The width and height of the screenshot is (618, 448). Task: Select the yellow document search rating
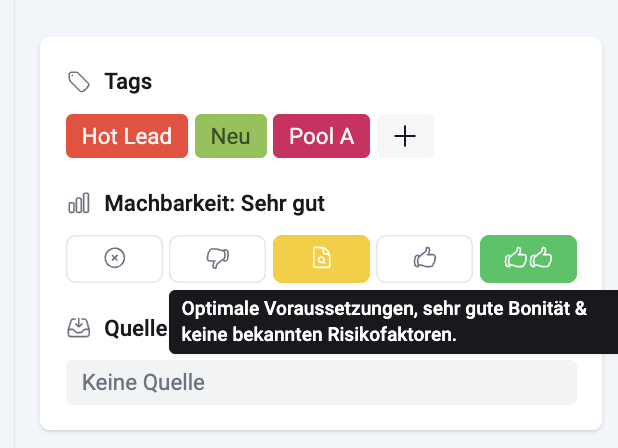pyautogui.click(x=321, y=259)
